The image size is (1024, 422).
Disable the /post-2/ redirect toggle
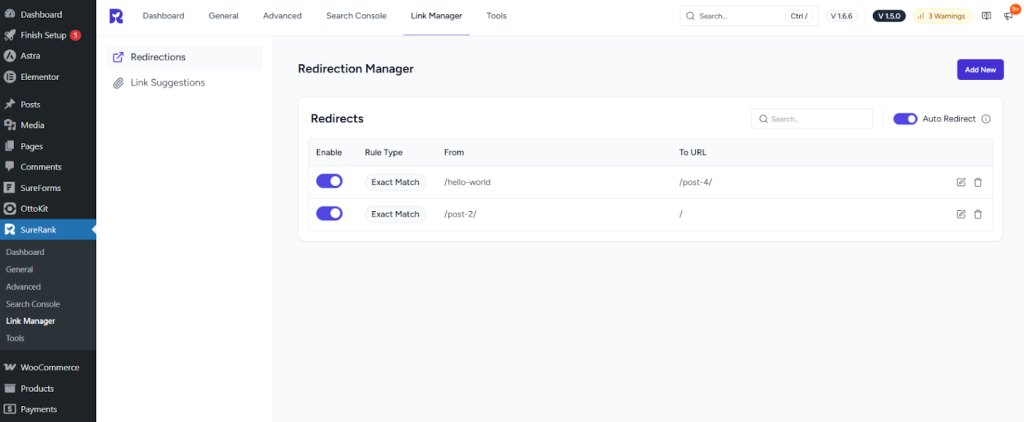[329, 213]
